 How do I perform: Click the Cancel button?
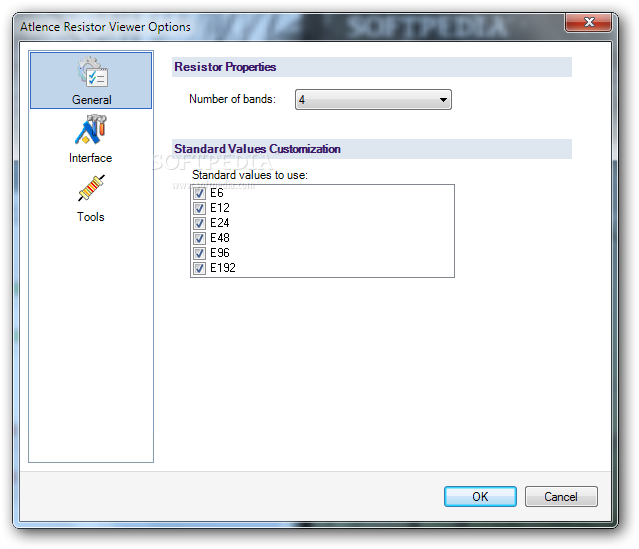click(561, 496)
